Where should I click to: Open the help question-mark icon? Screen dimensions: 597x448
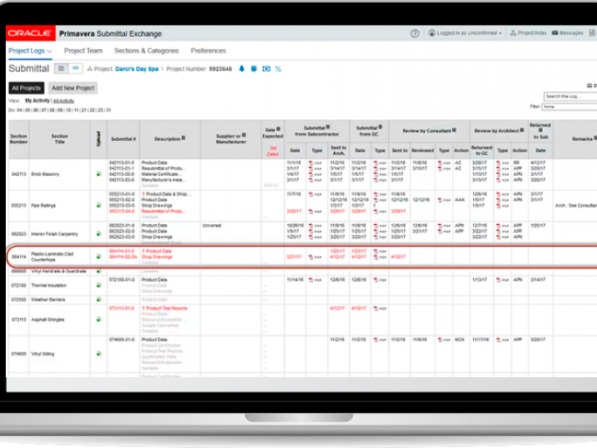415,33
